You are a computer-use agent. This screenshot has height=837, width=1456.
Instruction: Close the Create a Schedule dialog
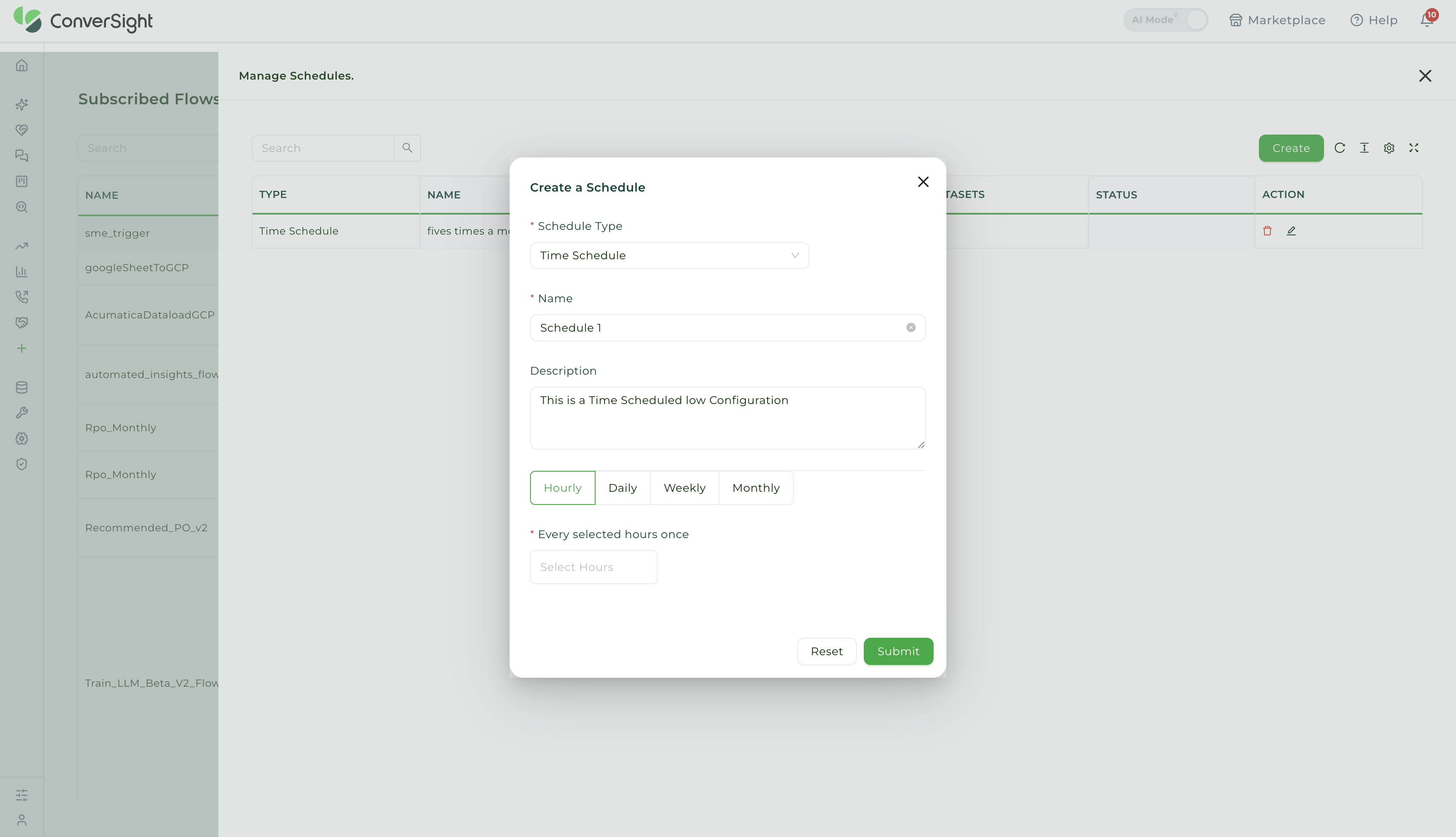(923, 182)
